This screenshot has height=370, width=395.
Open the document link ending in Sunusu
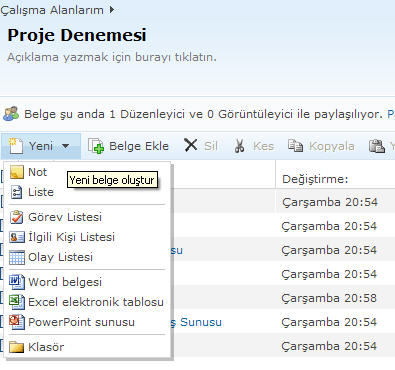(197, 322)
